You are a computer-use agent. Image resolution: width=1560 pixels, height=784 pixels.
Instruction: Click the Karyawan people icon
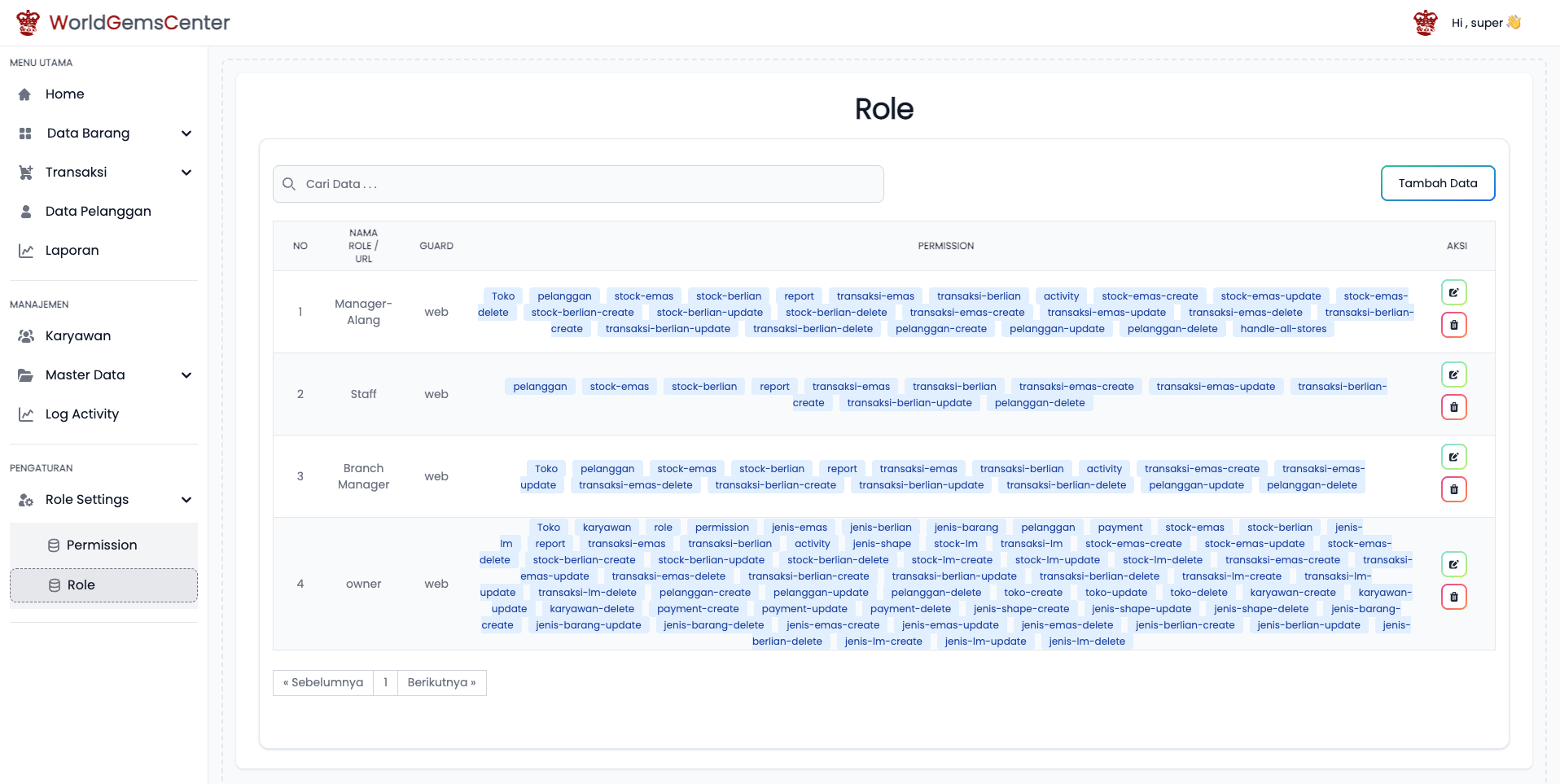pyautogui.click(x=26, y=336)
